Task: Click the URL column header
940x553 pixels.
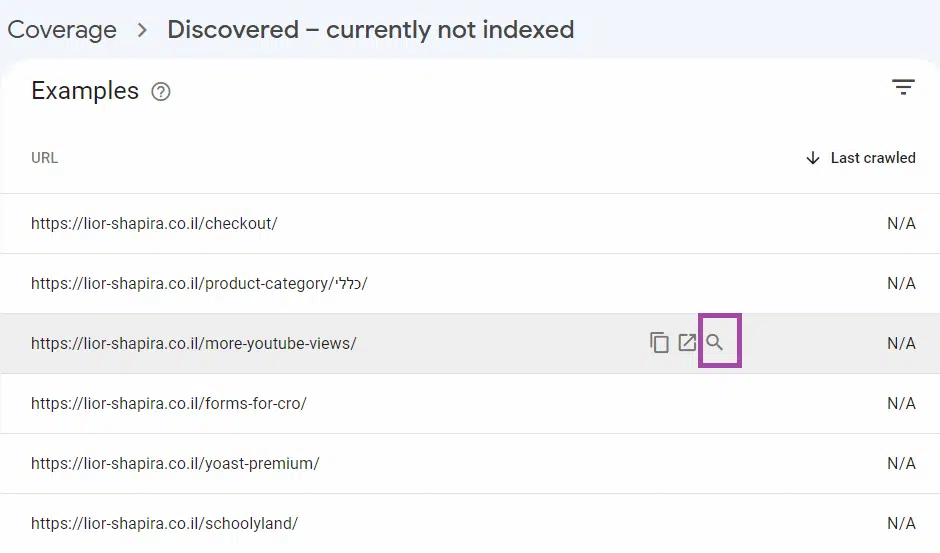Action: (45, 158)
